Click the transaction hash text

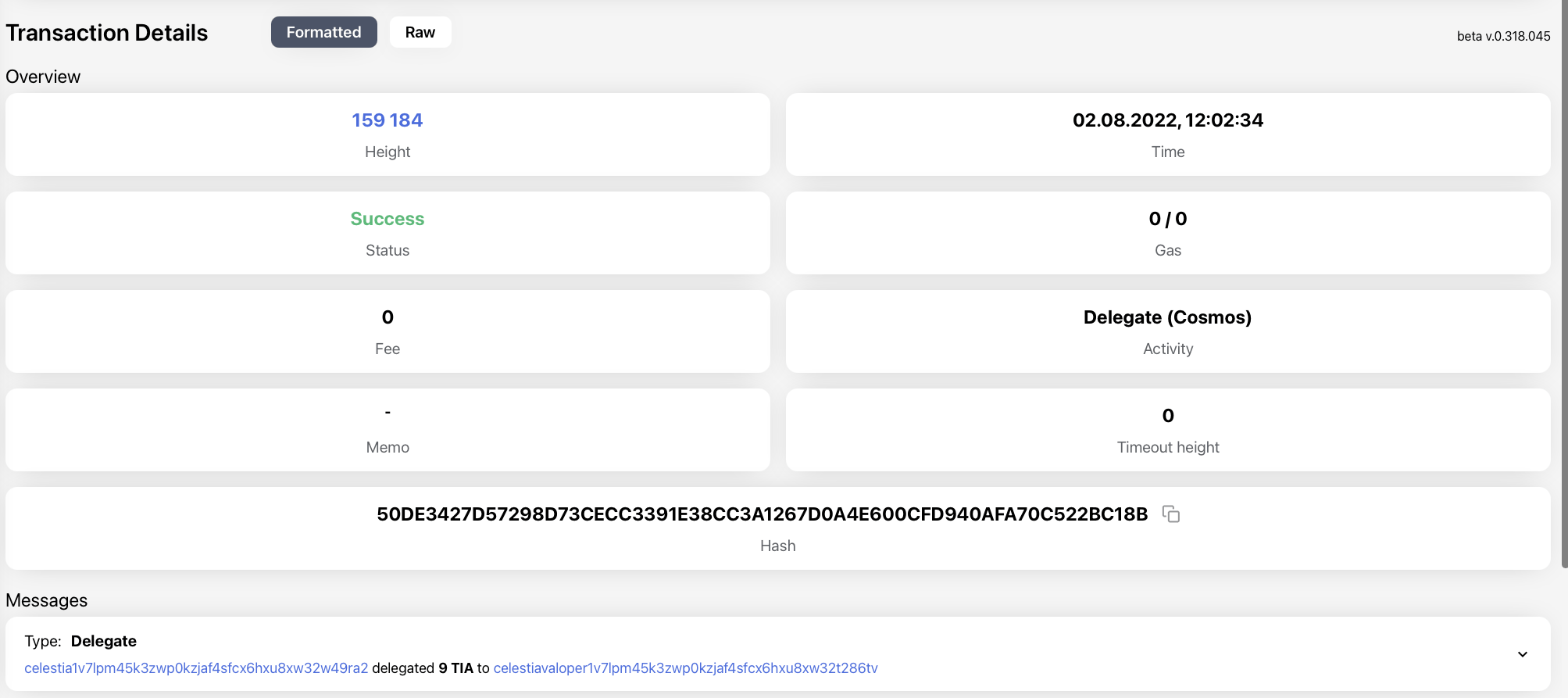point(762,514)
